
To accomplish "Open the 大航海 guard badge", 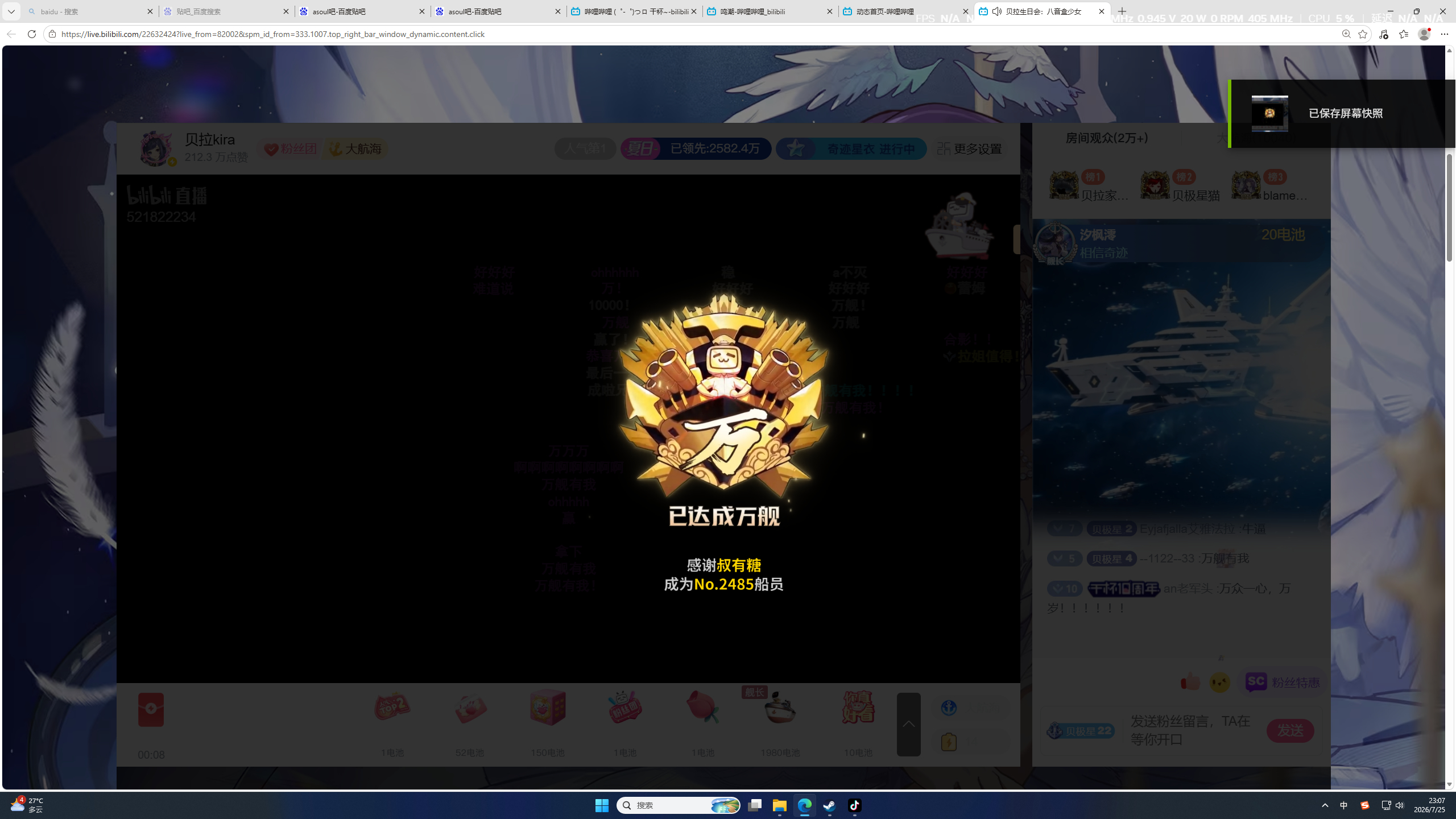I will pyautogui.click(x=355, y=149).
